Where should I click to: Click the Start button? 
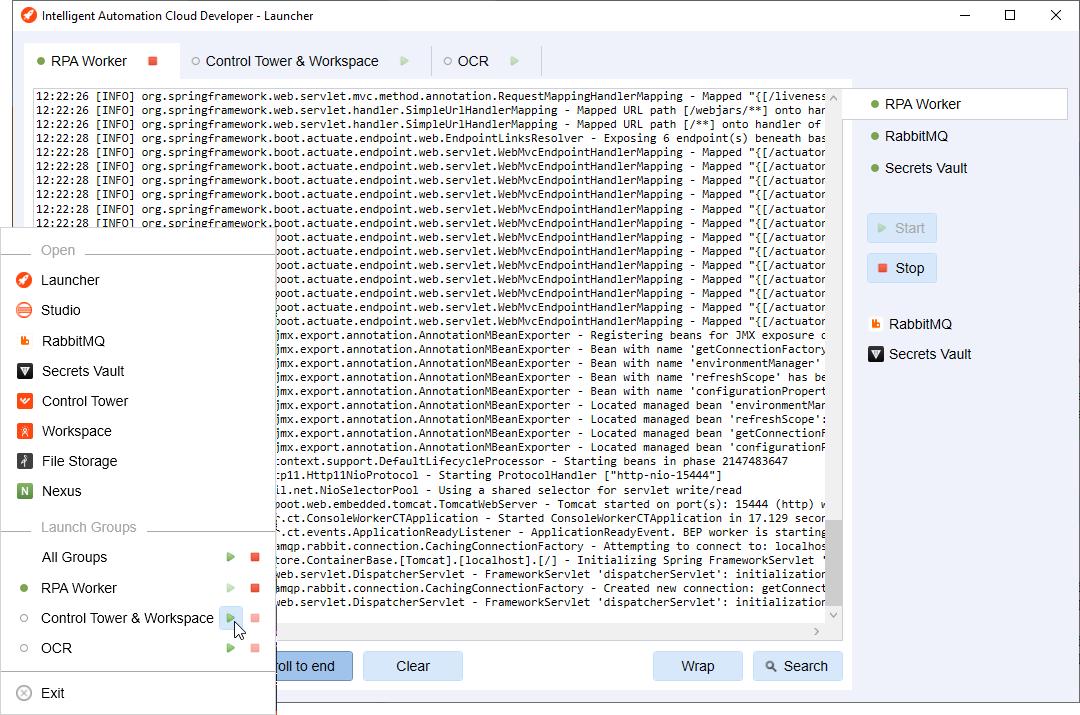click(902, 228)
